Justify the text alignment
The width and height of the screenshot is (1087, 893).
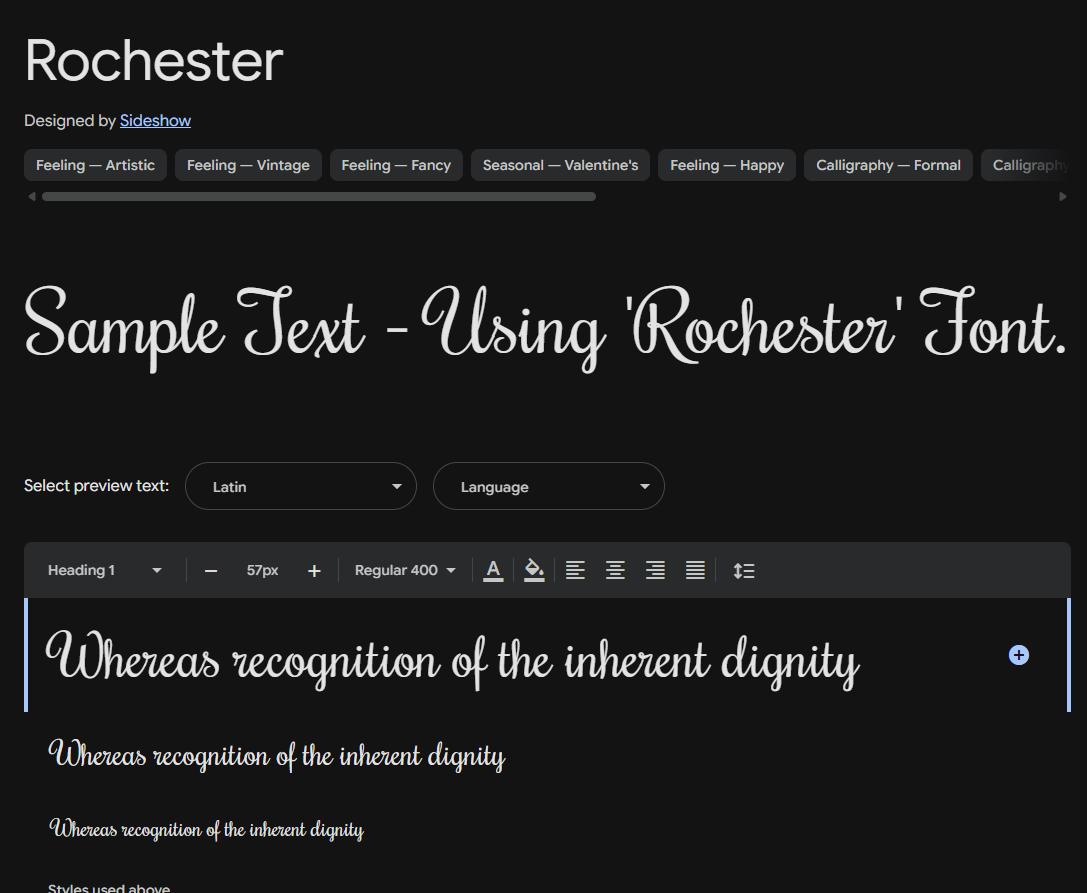click(695, 571)
